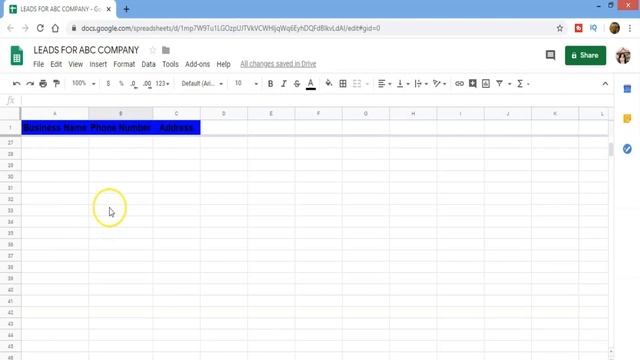Bookmark this page star
Viewport: 640px width, 360px height.
560,28
